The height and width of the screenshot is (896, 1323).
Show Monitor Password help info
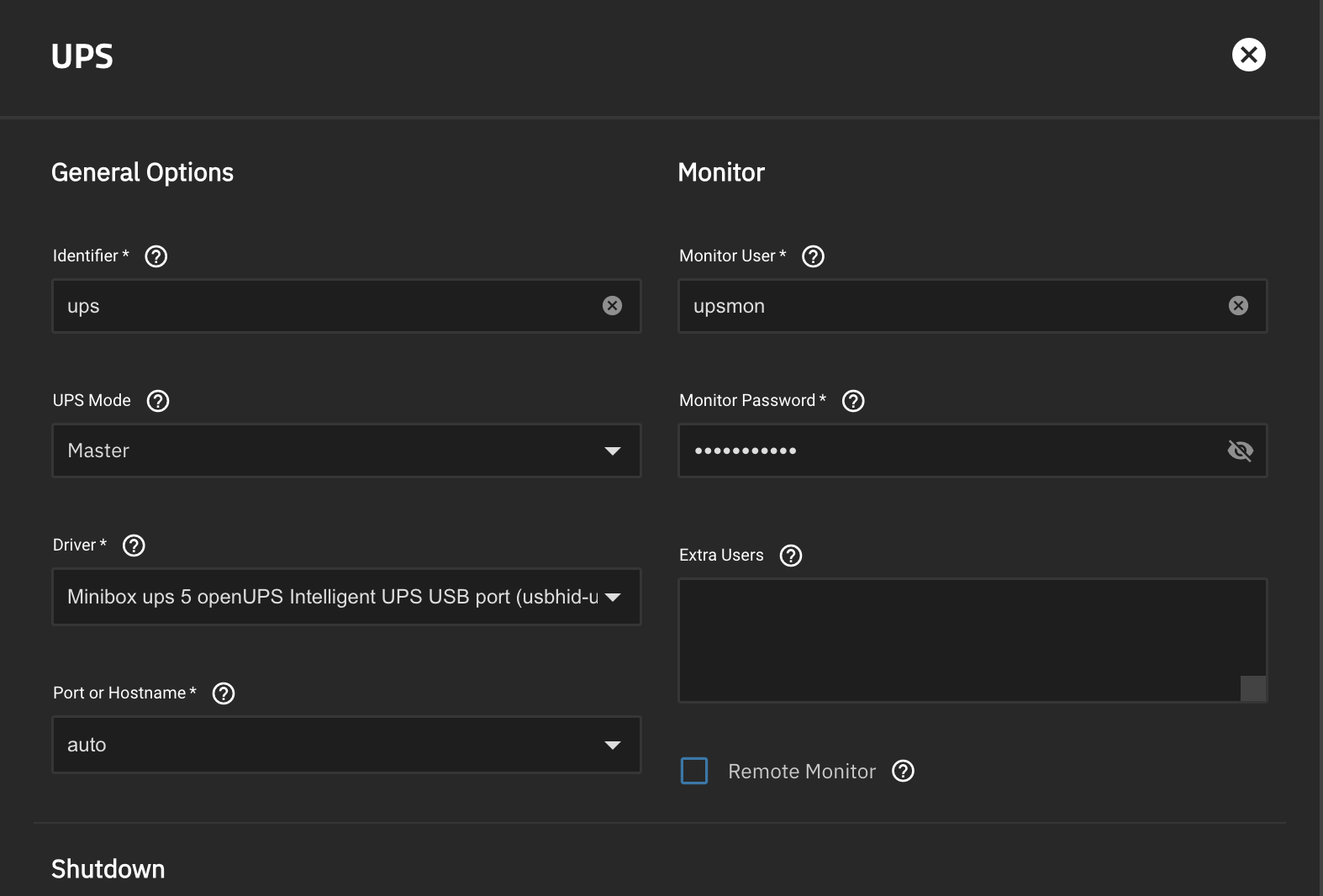853,401
